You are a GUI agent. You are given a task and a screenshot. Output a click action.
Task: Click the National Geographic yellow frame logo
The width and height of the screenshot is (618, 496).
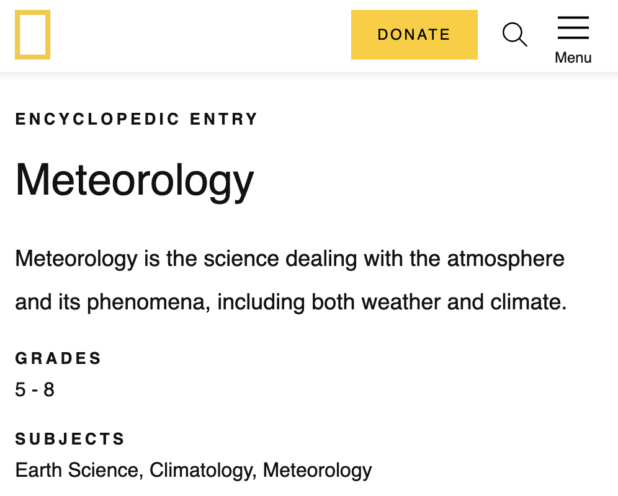[x=33, y=35]
